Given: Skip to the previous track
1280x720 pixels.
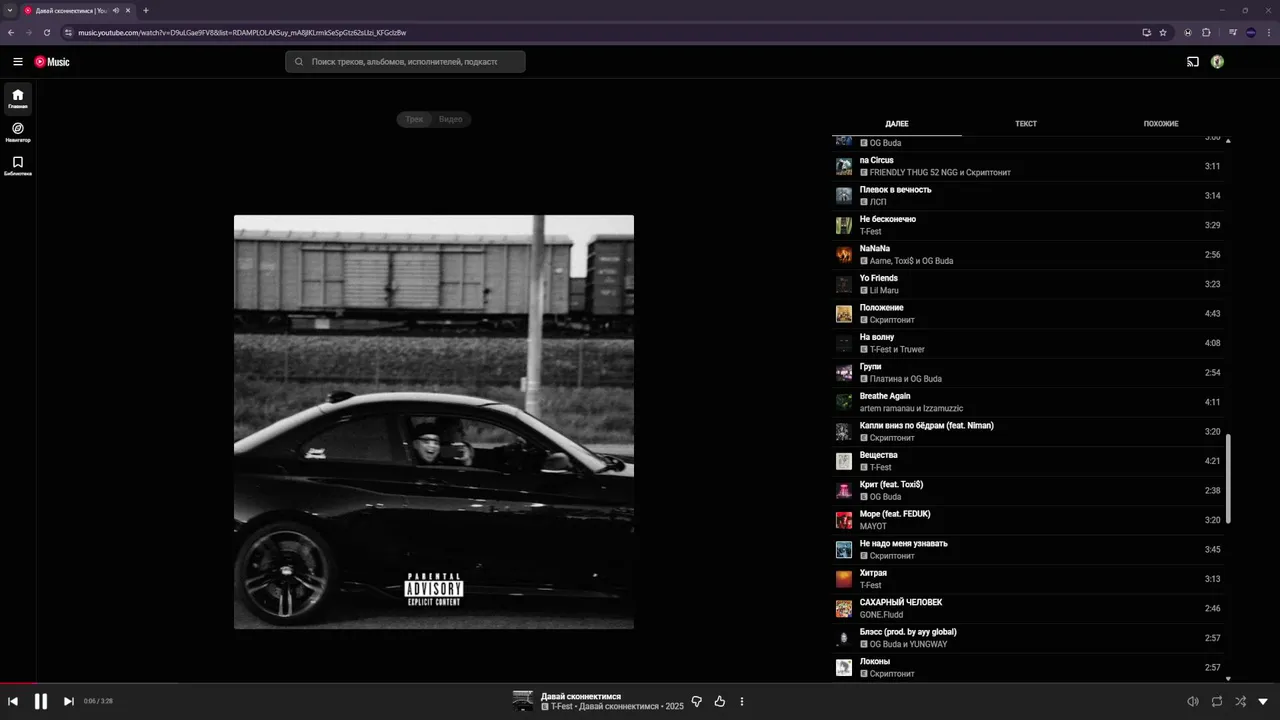Looking at the screenshot, I should tap(13, 702).
